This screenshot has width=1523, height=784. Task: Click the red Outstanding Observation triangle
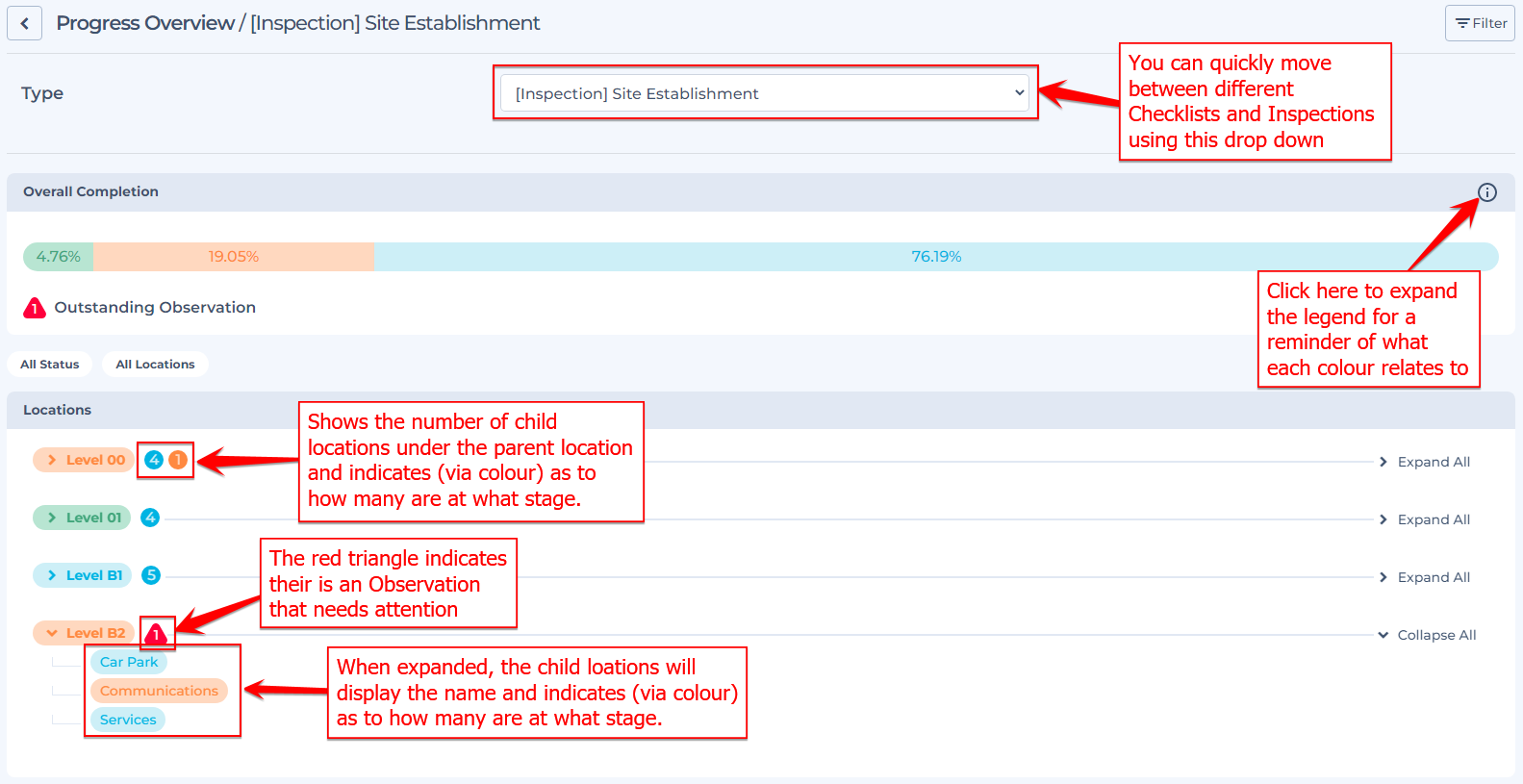click(35, 308)
